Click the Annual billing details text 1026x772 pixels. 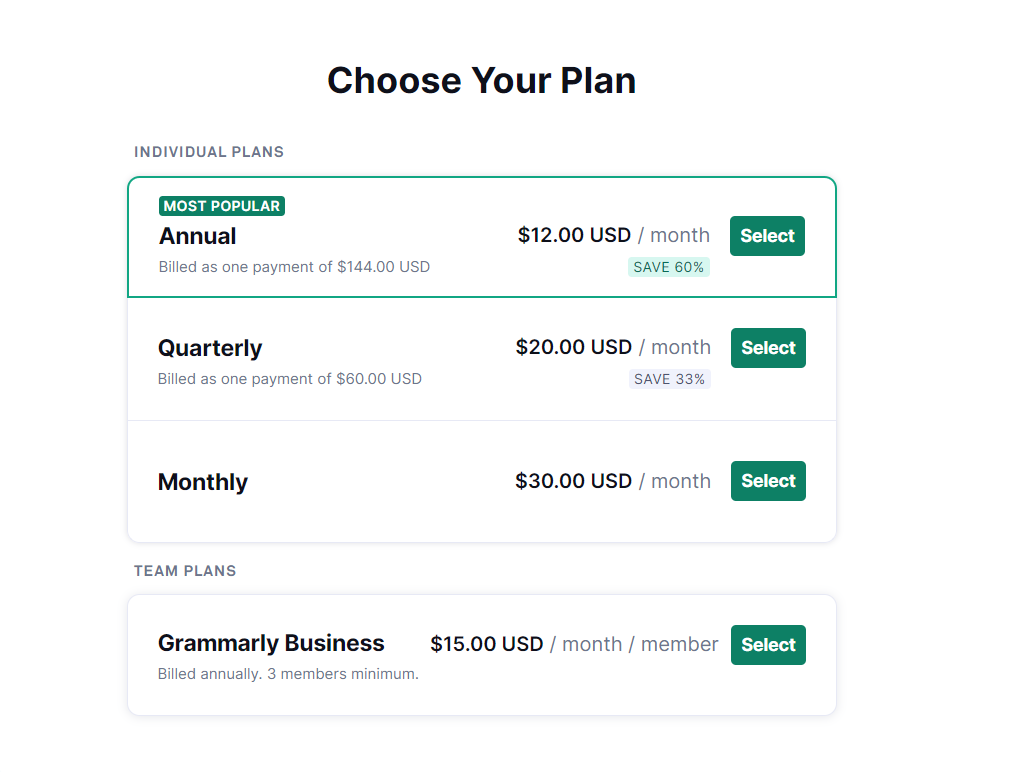(x=294, y=267)
